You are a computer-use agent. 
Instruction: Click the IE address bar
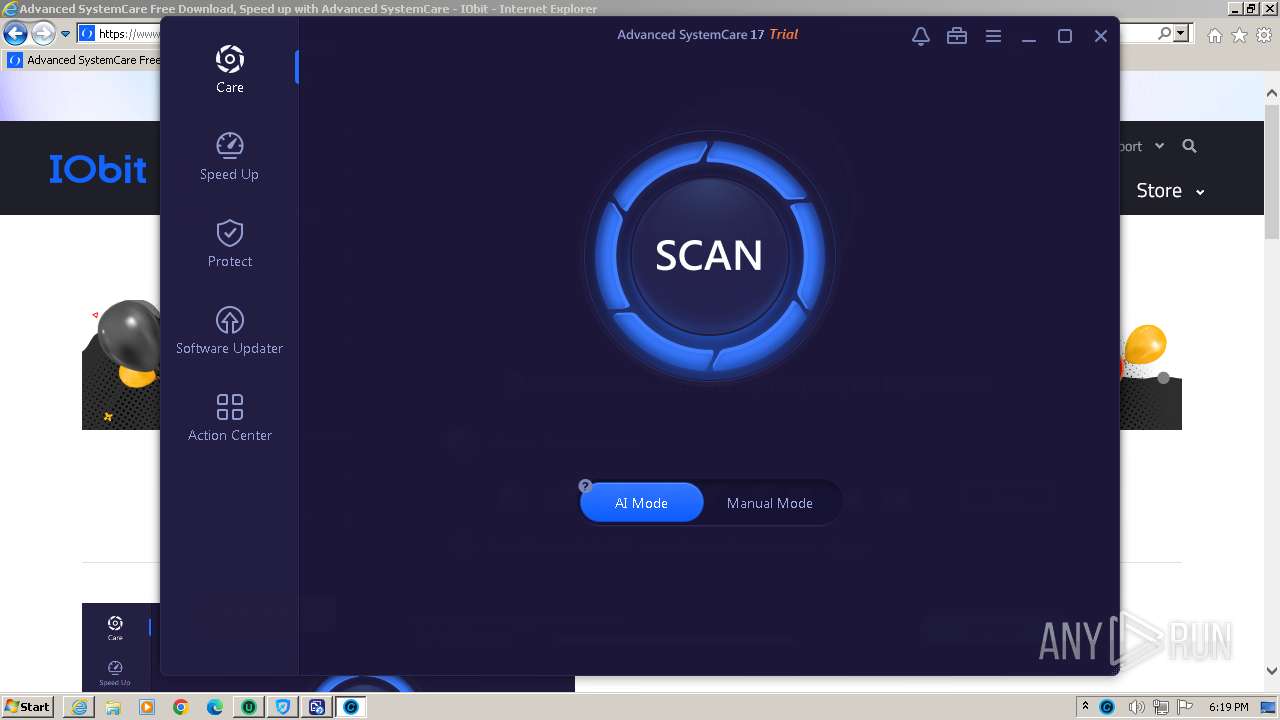point(118,34)
